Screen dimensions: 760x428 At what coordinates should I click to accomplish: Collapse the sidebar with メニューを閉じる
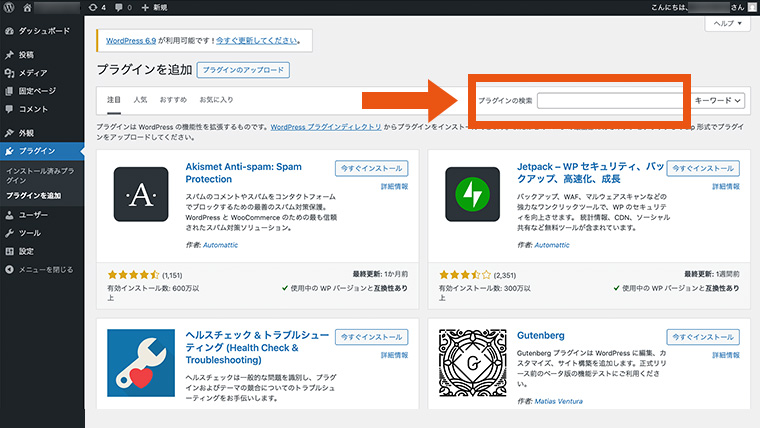(38, 269)
